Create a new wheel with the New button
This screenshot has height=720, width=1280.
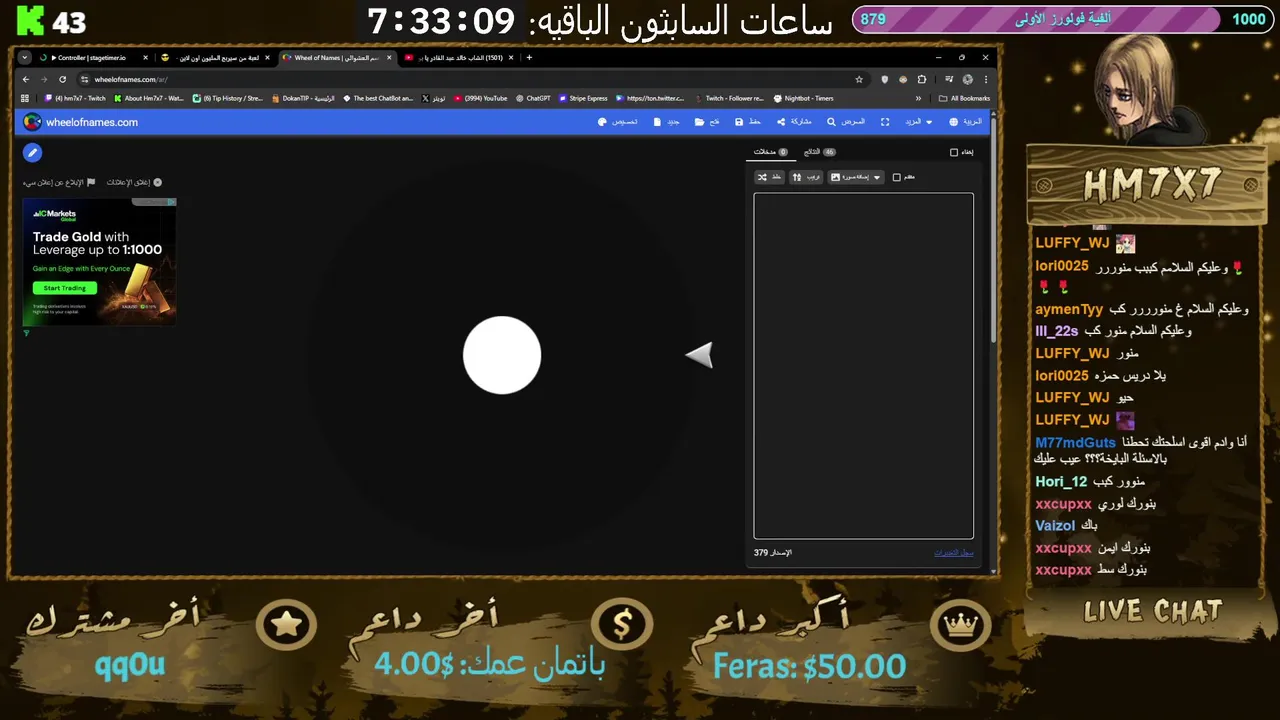(666, 122)
